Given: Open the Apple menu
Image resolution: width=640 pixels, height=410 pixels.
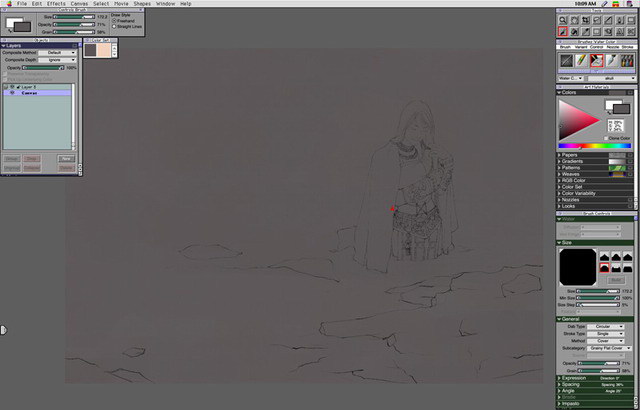Looking at the screenshot, I should (x=9, y=4).
